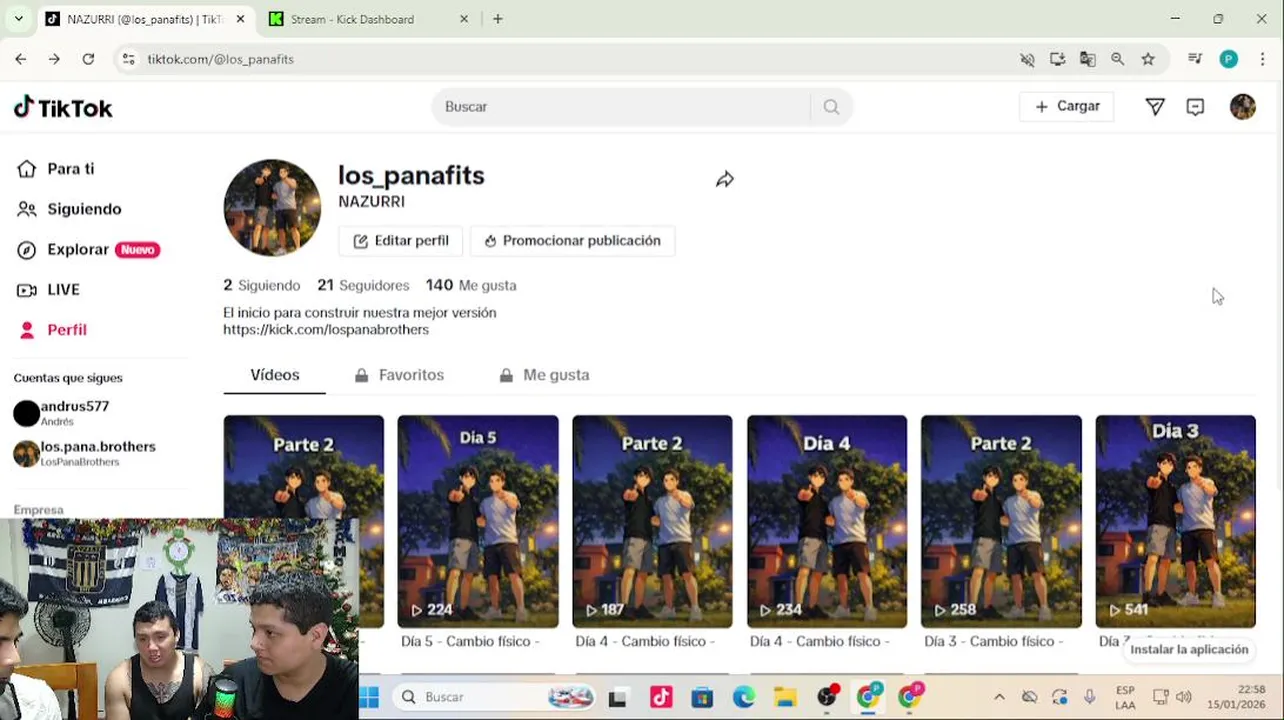Click Editar perfil button
This screenshot has height=720, width=1284.
coord(401,241)
